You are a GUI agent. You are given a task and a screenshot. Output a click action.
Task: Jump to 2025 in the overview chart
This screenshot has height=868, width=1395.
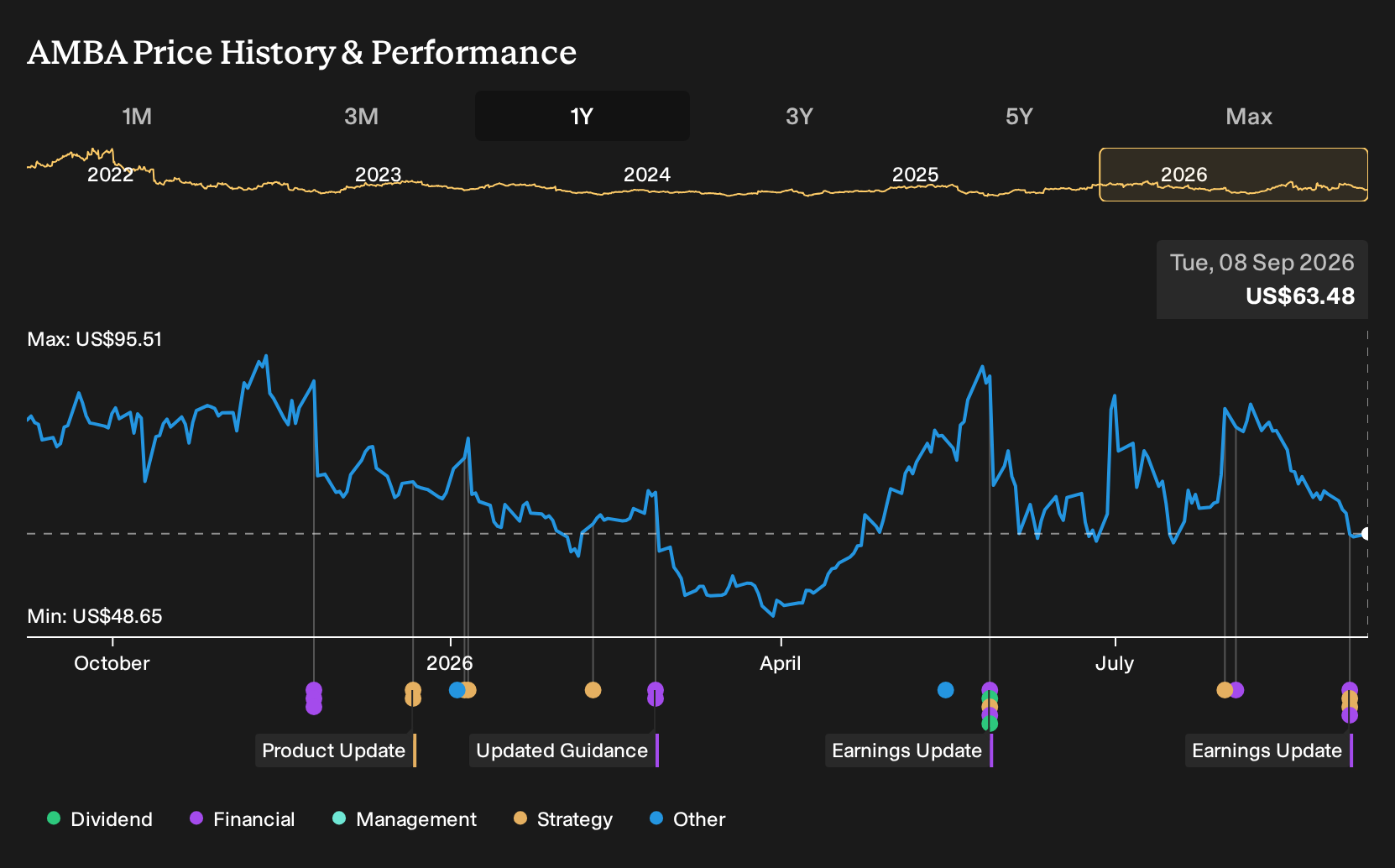pos(915,175)
